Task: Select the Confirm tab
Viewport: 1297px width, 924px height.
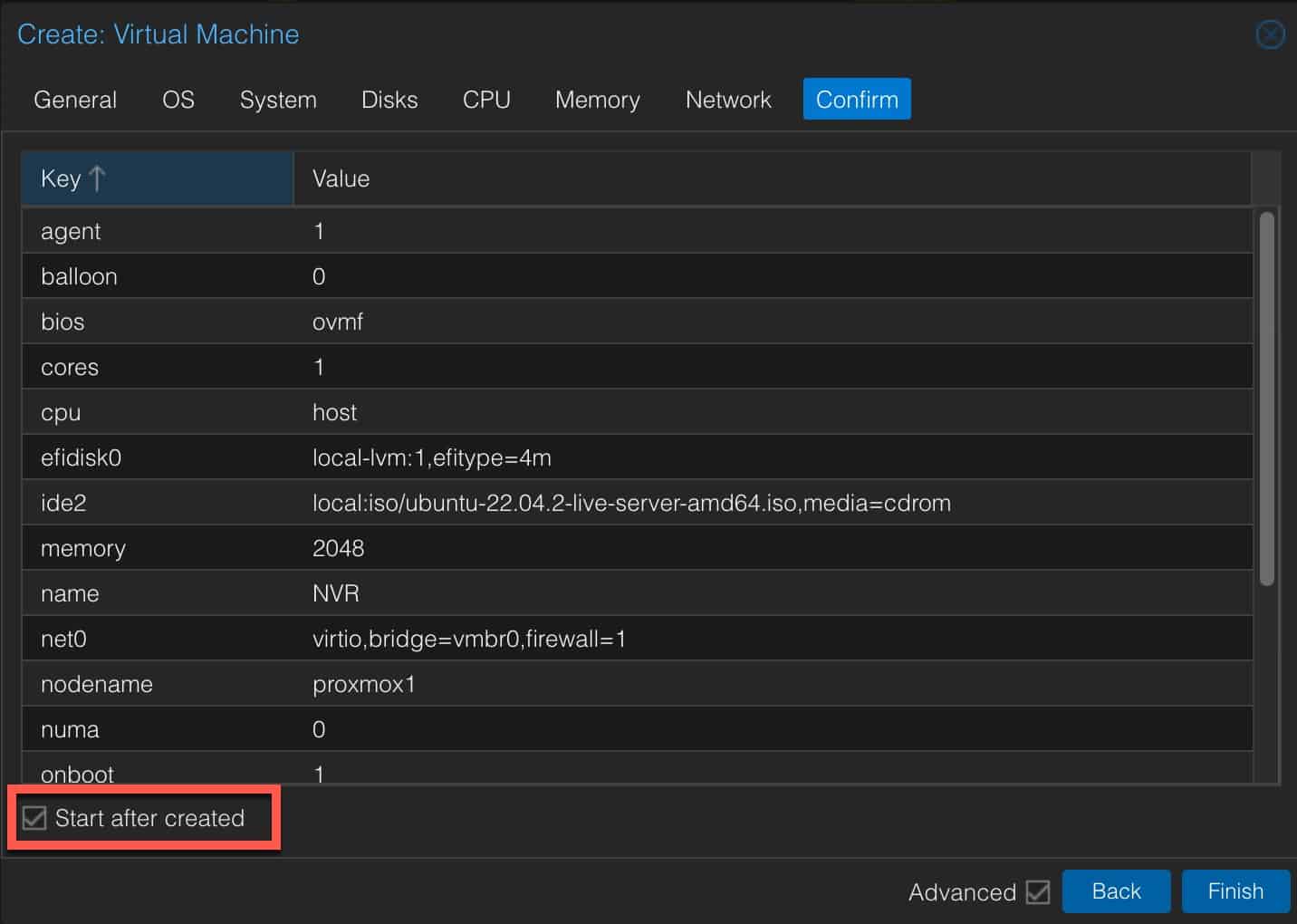Action: (857, 100)
